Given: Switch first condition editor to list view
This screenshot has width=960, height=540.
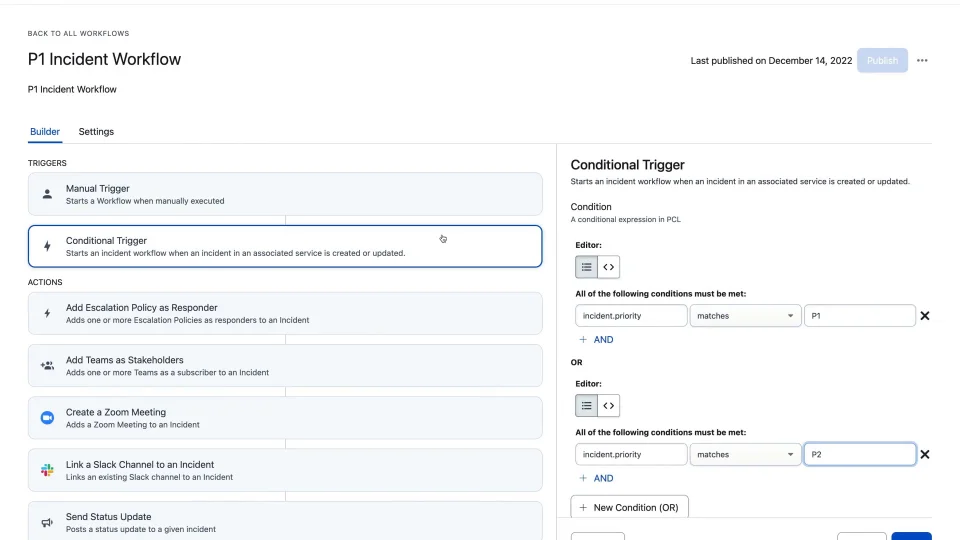Looking at the screenshot, I should [587, 267].
